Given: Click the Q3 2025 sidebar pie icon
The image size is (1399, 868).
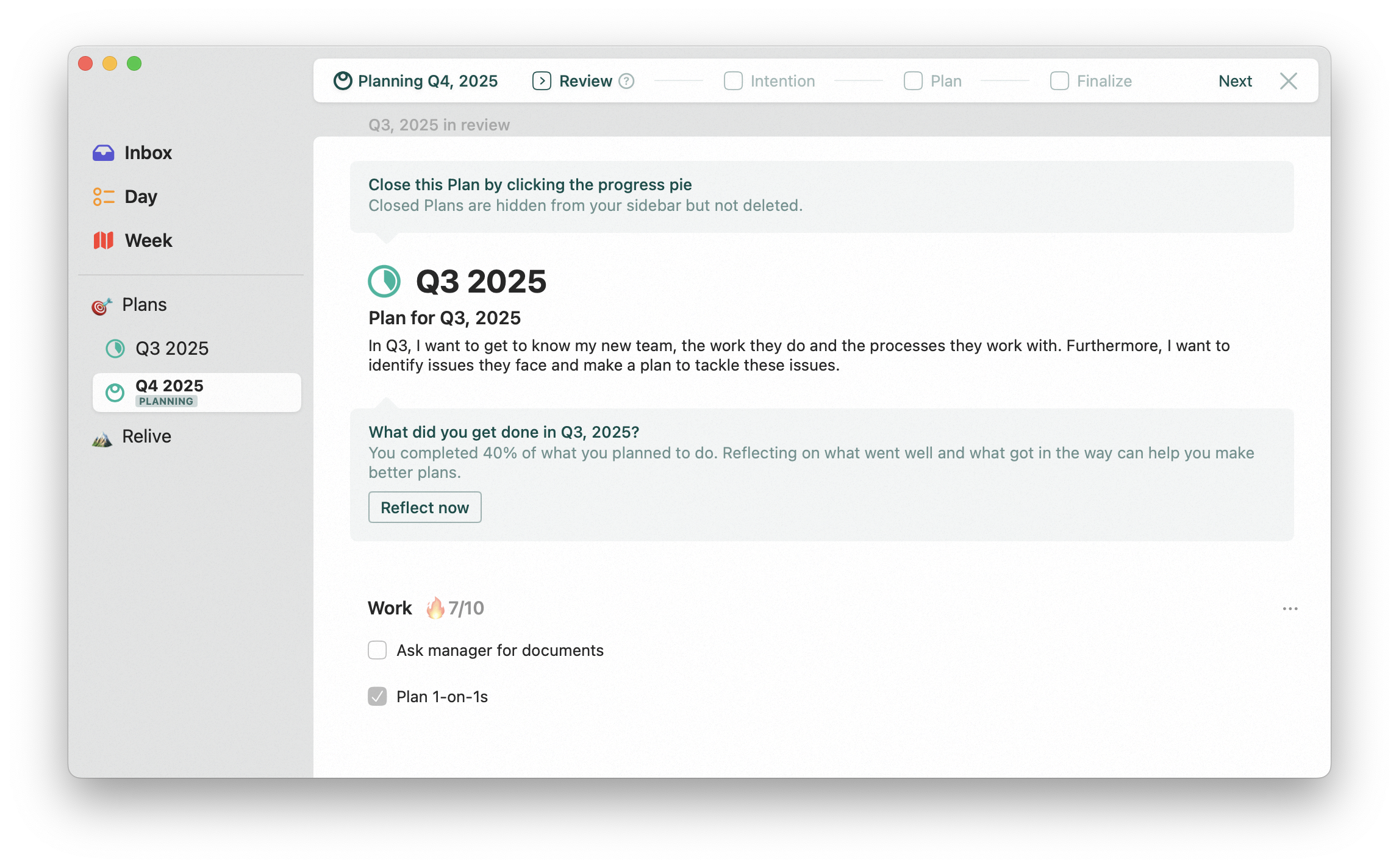Looking at the screenshot, I should point(115,349).
